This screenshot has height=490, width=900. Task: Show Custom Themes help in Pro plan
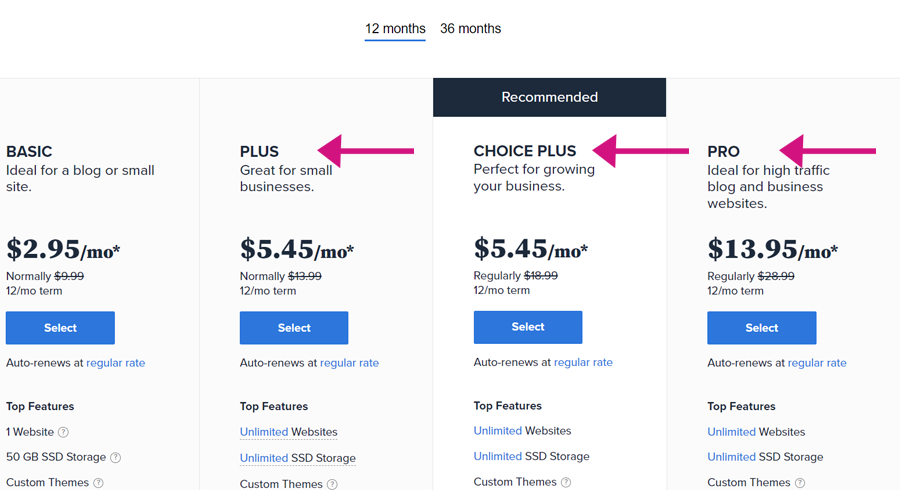(800, 483)
